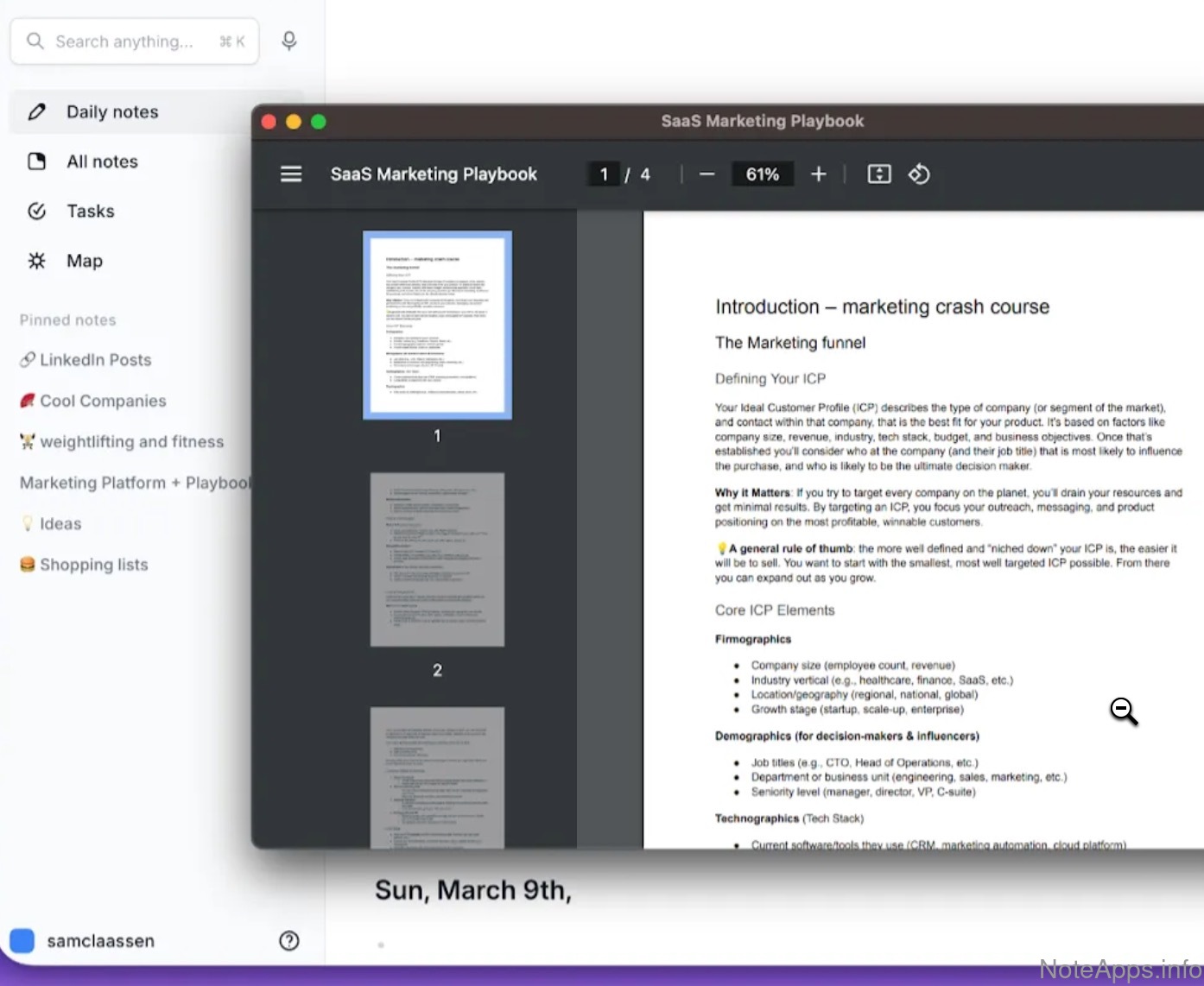This screenshot has height=986, width=1204.
Task: Jump to the page 2 thumbnail
Action: pos(437,559)
